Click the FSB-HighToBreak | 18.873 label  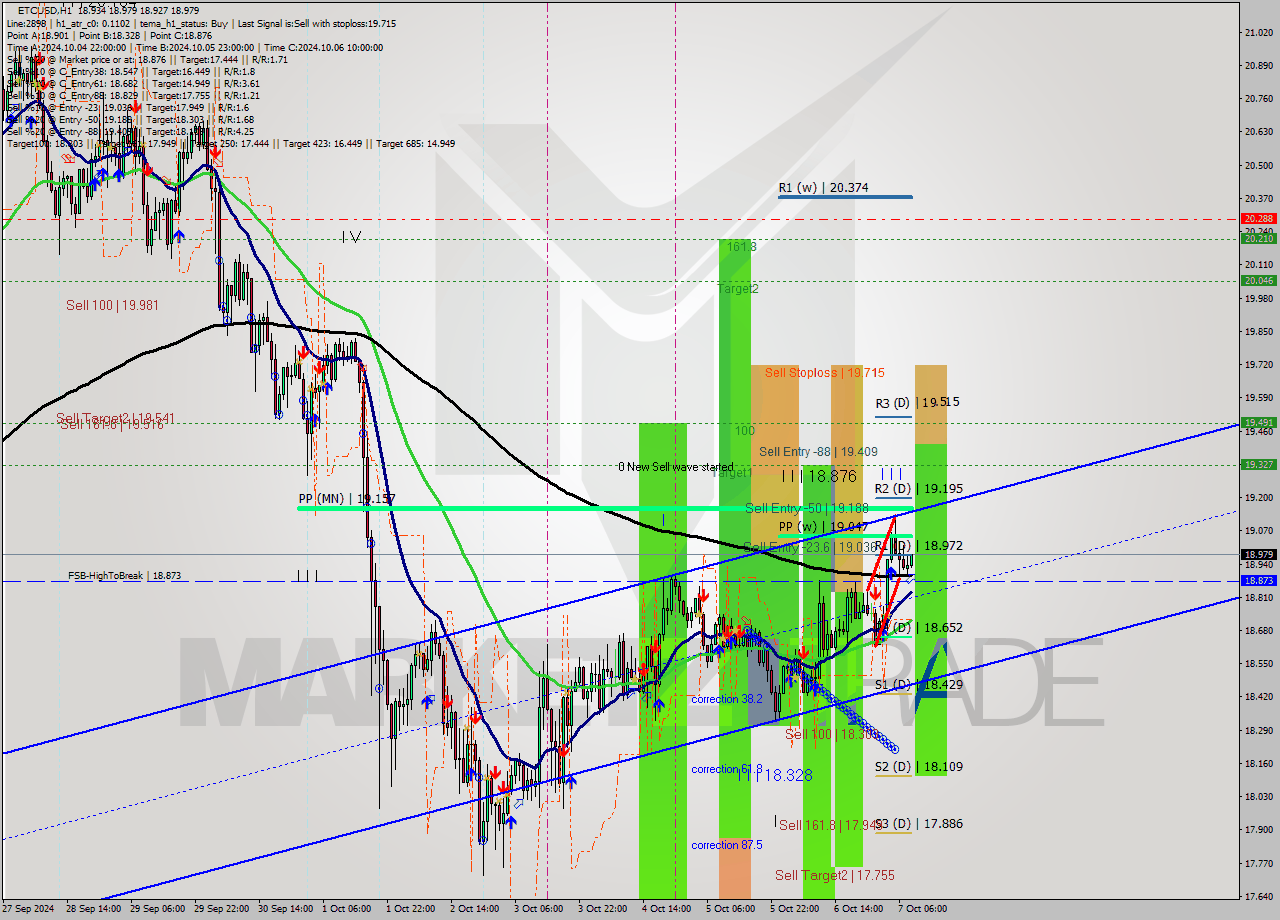point(124,576)
